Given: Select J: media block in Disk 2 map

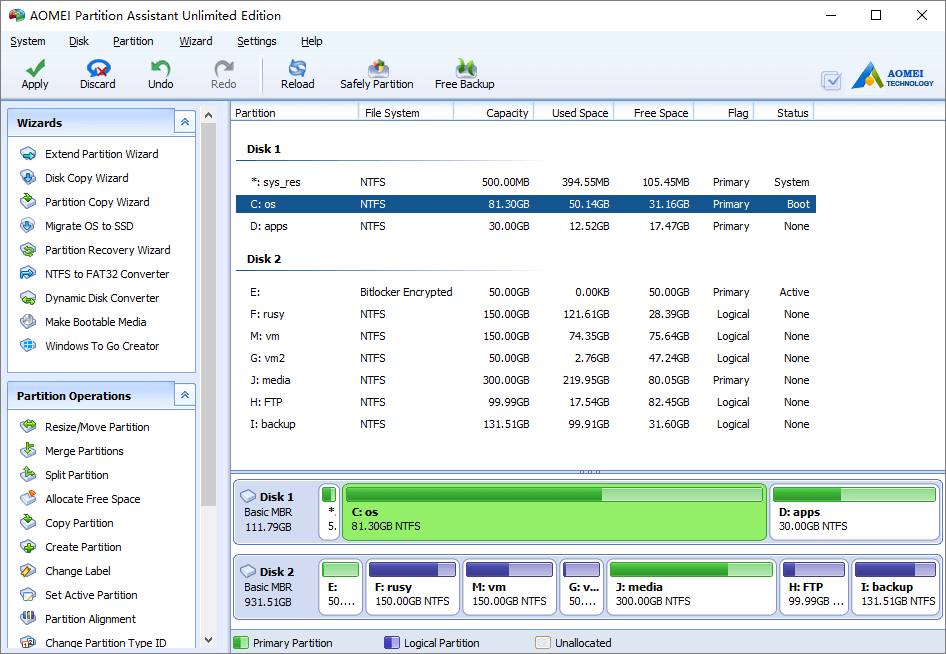Looking at the screenshot, I should click(x=691, y=587).
